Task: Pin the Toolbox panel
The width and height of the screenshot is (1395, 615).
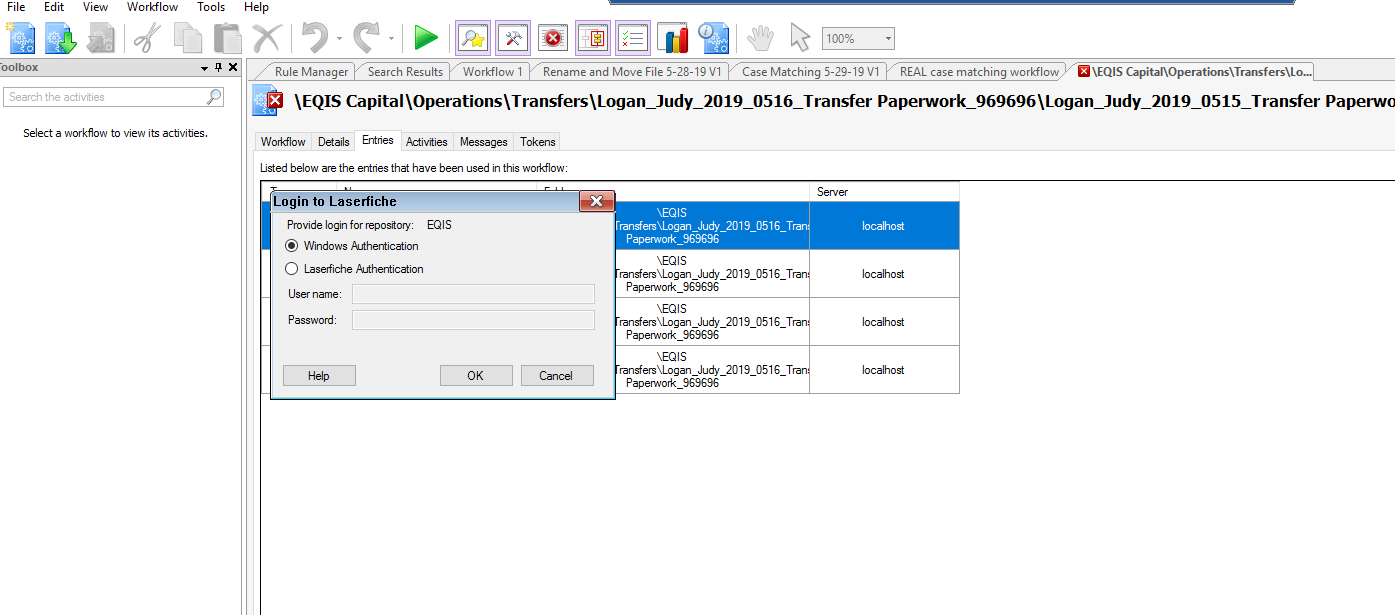Action: [218, 68]
